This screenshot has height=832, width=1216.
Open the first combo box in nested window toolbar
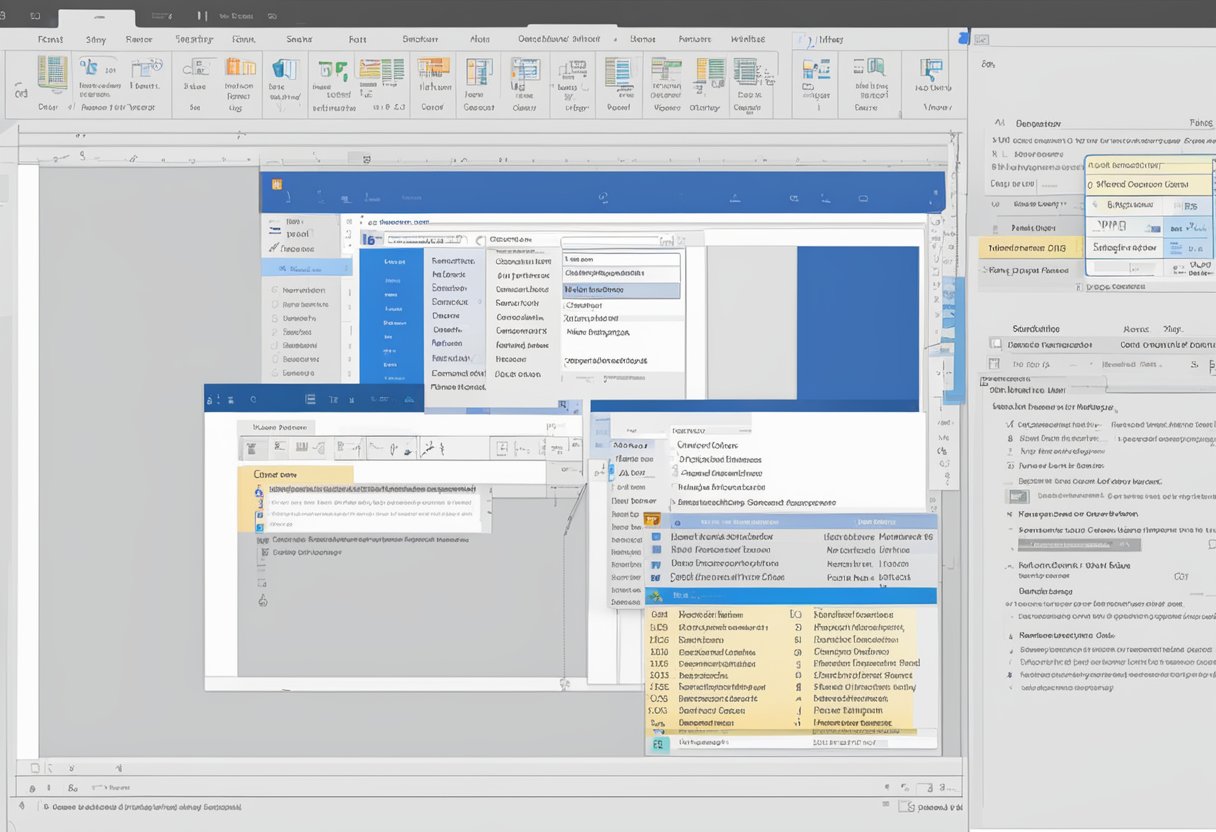pos(426,240)
